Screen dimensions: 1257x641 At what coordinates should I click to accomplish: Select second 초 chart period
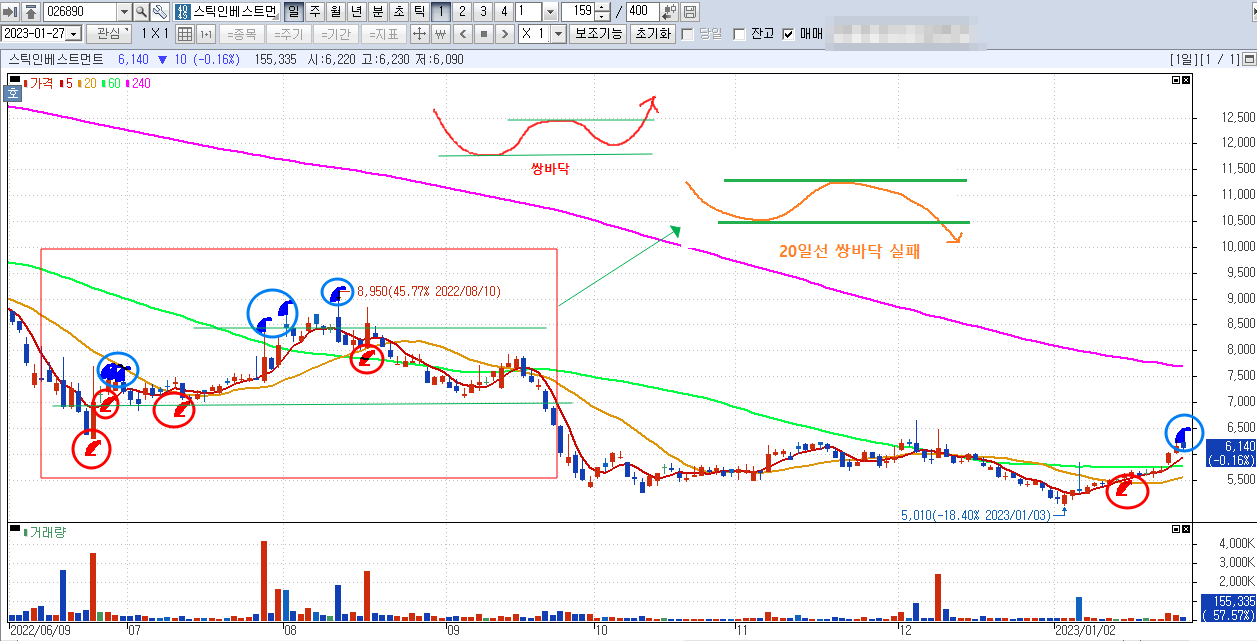[x=397, y=12]
